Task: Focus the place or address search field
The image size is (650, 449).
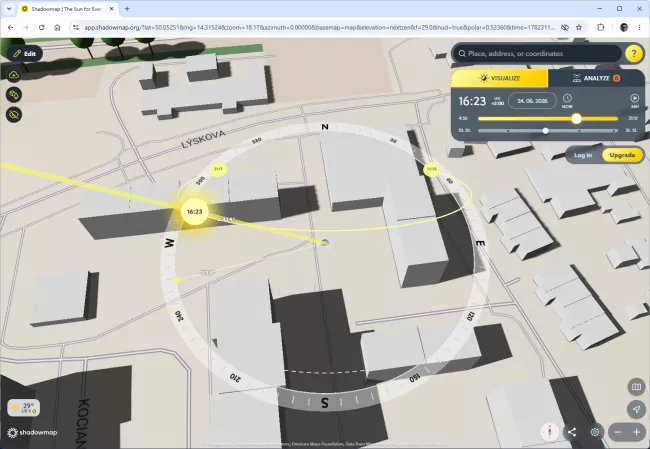Action: click(x=537, y=53)
